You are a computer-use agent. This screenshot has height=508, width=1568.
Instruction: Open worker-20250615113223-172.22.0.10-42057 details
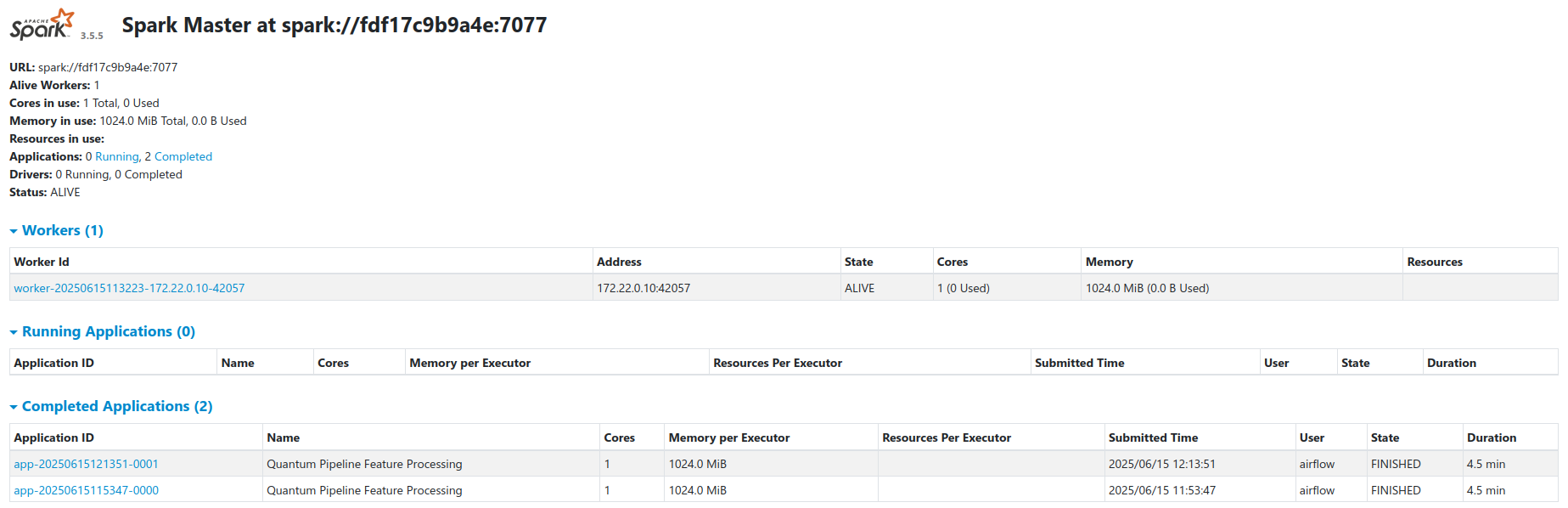129,288
